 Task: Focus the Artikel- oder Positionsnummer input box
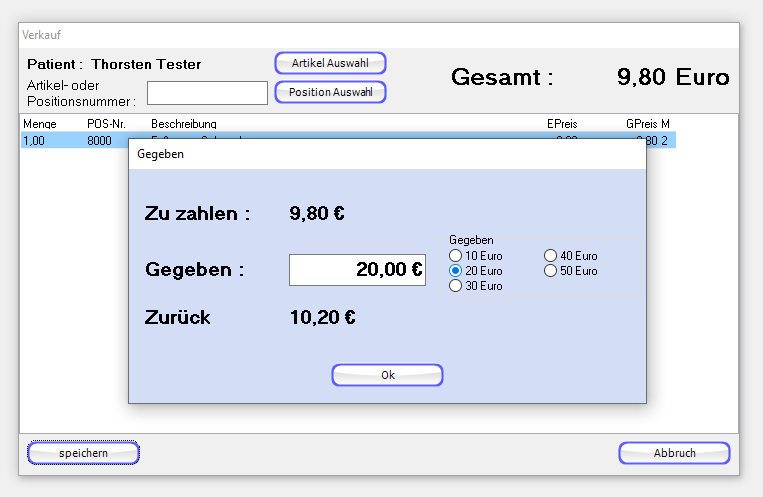(207, 93)
